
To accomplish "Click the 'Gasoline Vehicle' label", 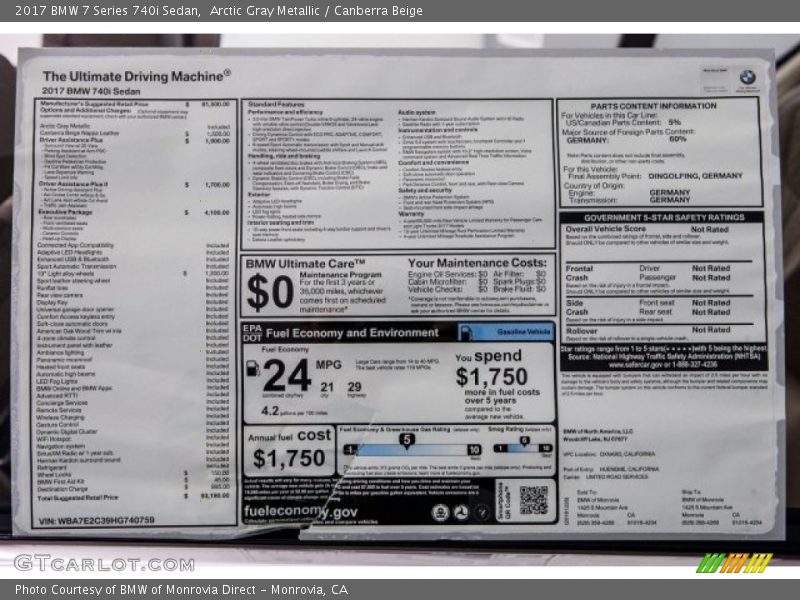I will click(x=523, y=332).
